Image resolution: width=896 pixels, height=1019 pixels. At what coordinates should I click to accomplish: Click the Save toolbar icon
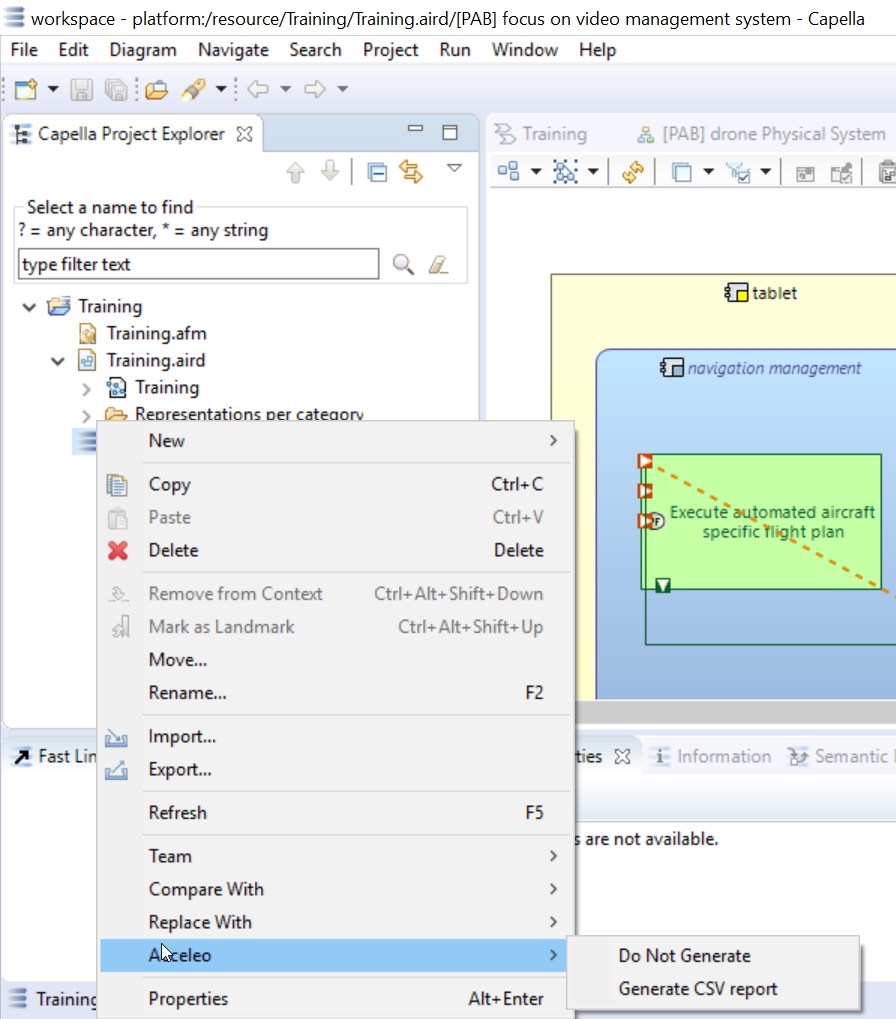[81, 89]
